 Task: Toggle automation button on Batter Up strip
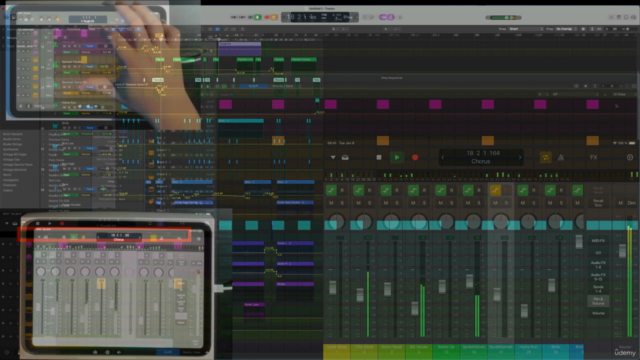click(x=440, y=190)
